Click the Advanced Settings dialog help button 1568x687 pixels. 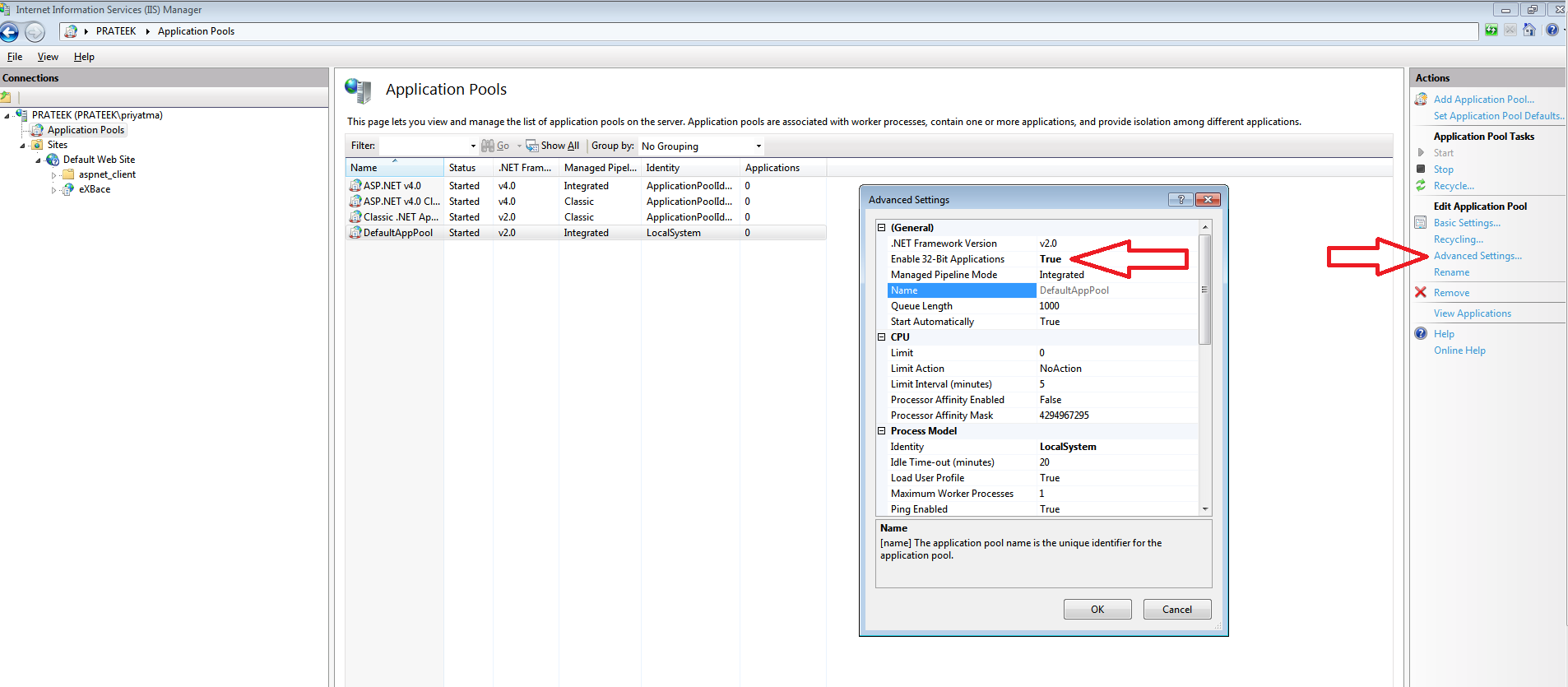(x=1181, y=199)
